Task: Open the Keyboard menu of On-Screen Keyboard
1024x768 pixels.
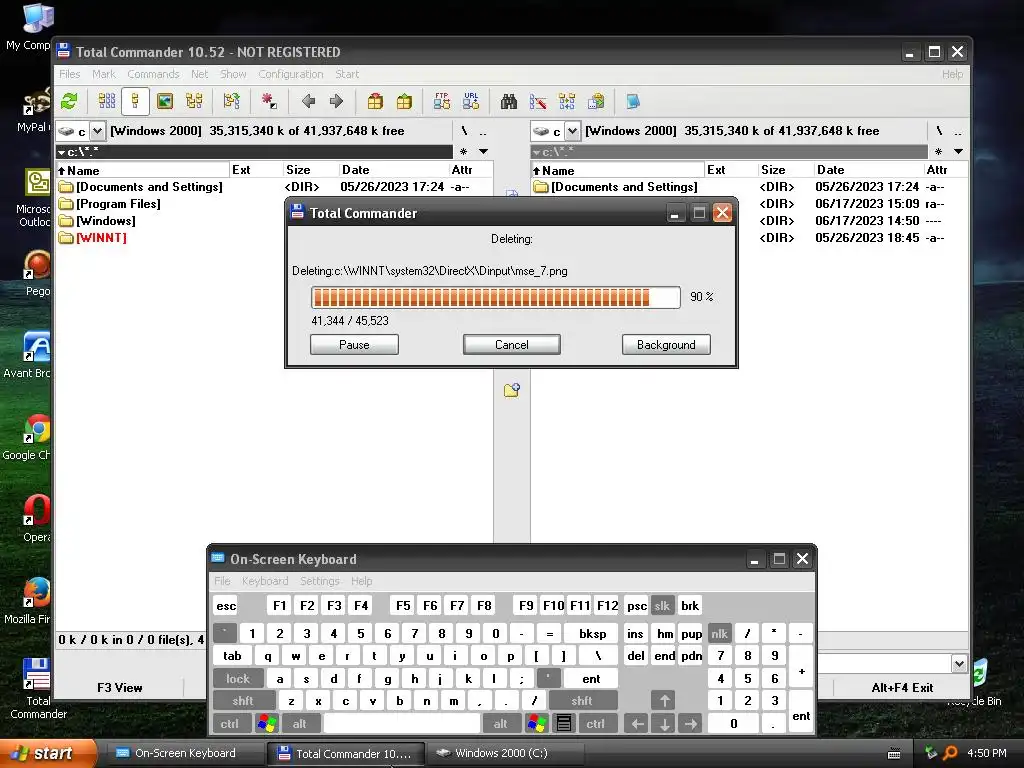Action: (x=264, y=581)
